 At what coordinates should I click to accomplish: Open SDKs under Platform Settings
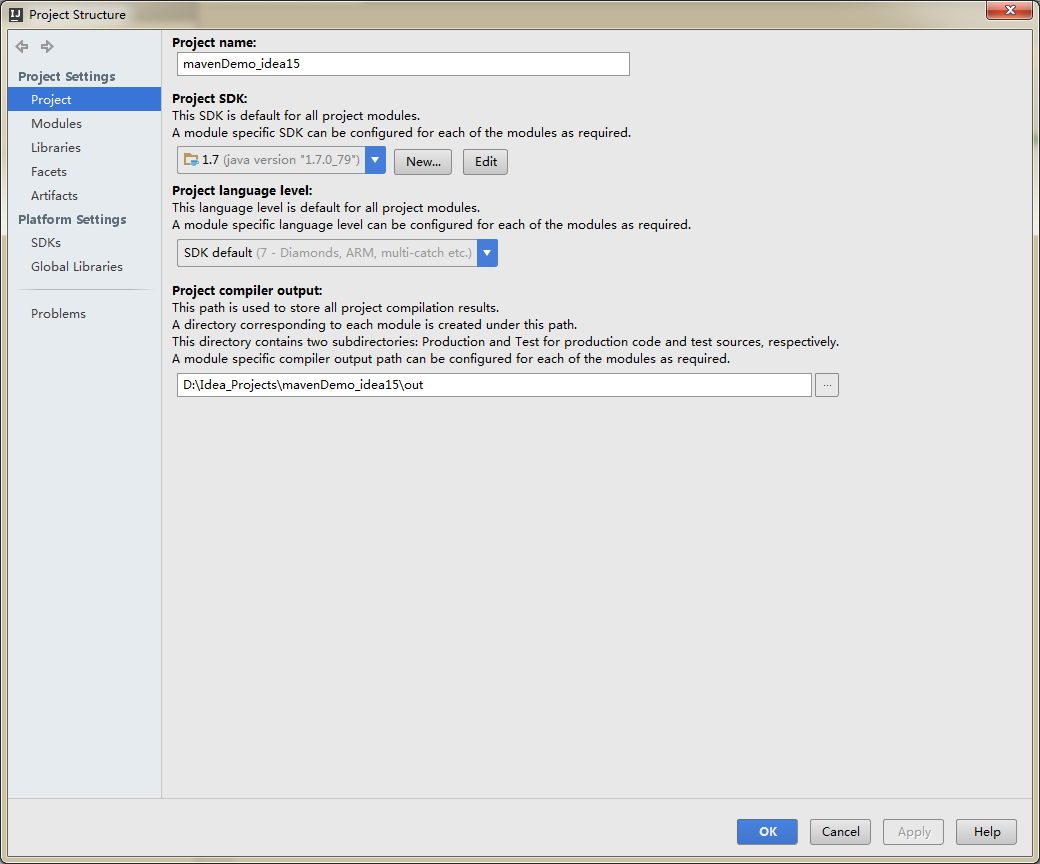pos(46,243)
